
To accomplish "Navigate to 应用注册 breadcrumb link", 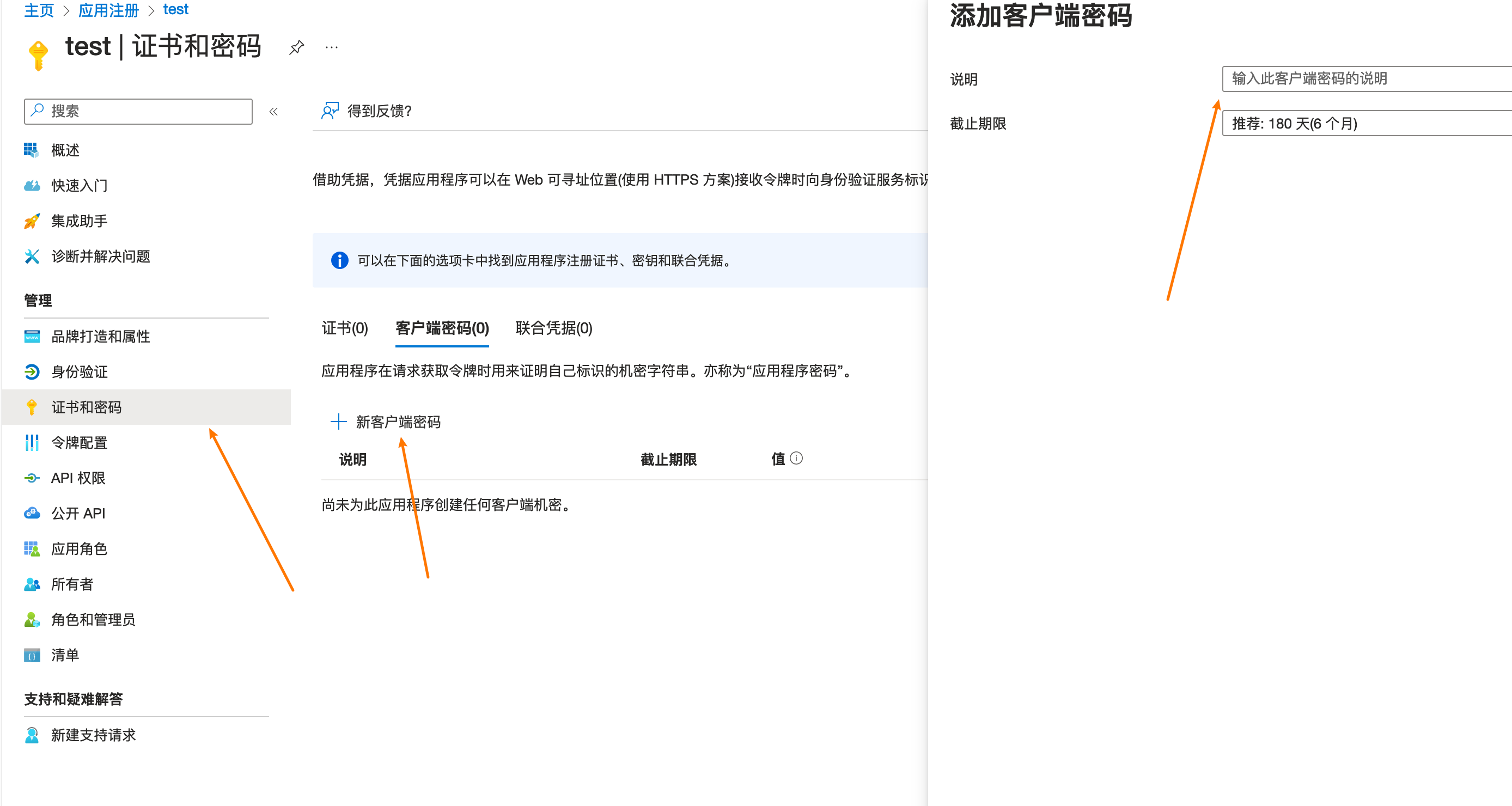I will click(108, 10).
